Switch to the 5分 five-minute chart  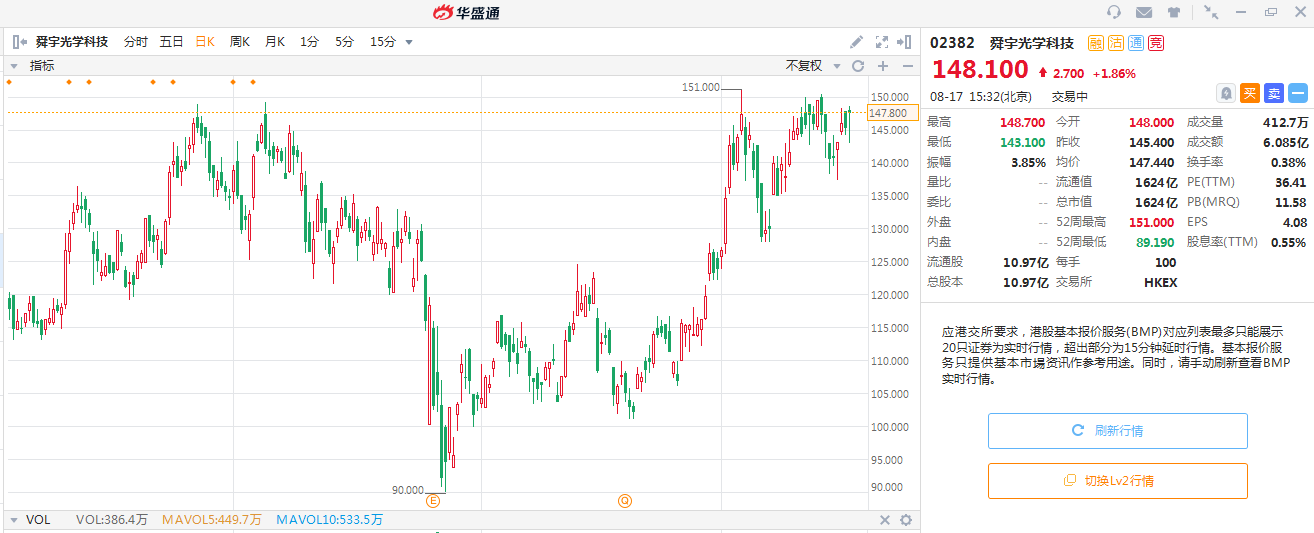(345, 42)
